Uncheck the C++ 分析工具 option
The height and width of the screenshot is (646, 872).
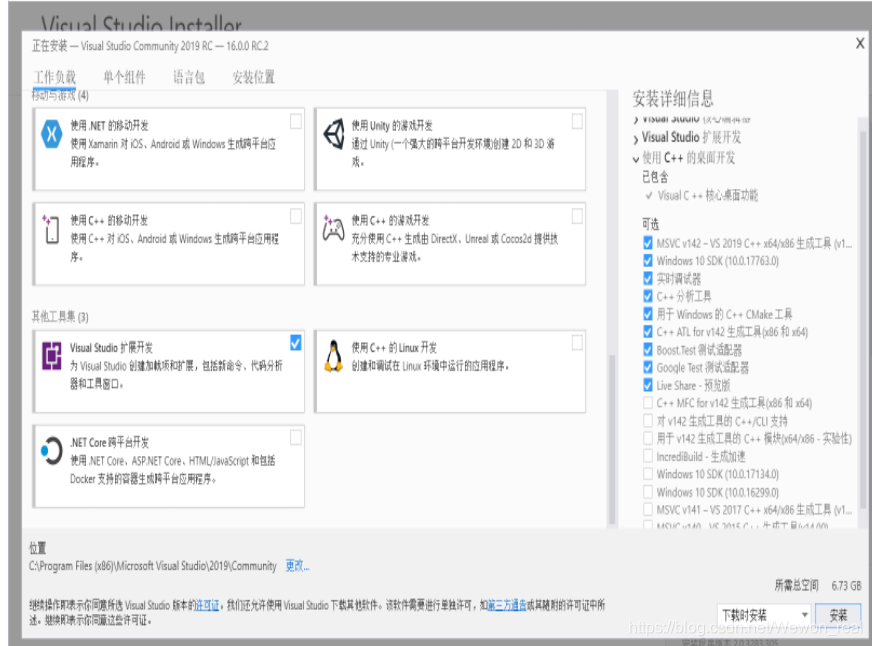[648, 296]
